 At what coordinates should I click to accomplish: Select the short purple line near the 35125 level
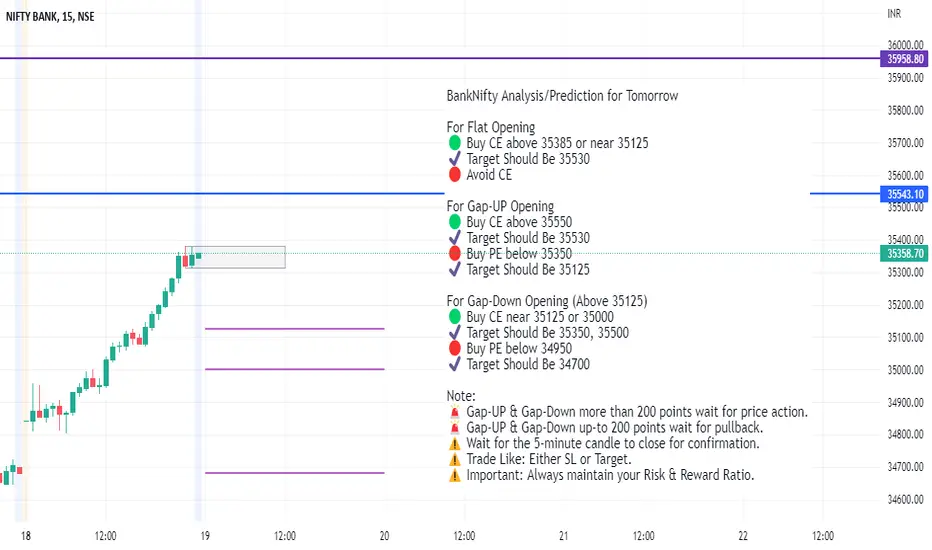[295, 328]
